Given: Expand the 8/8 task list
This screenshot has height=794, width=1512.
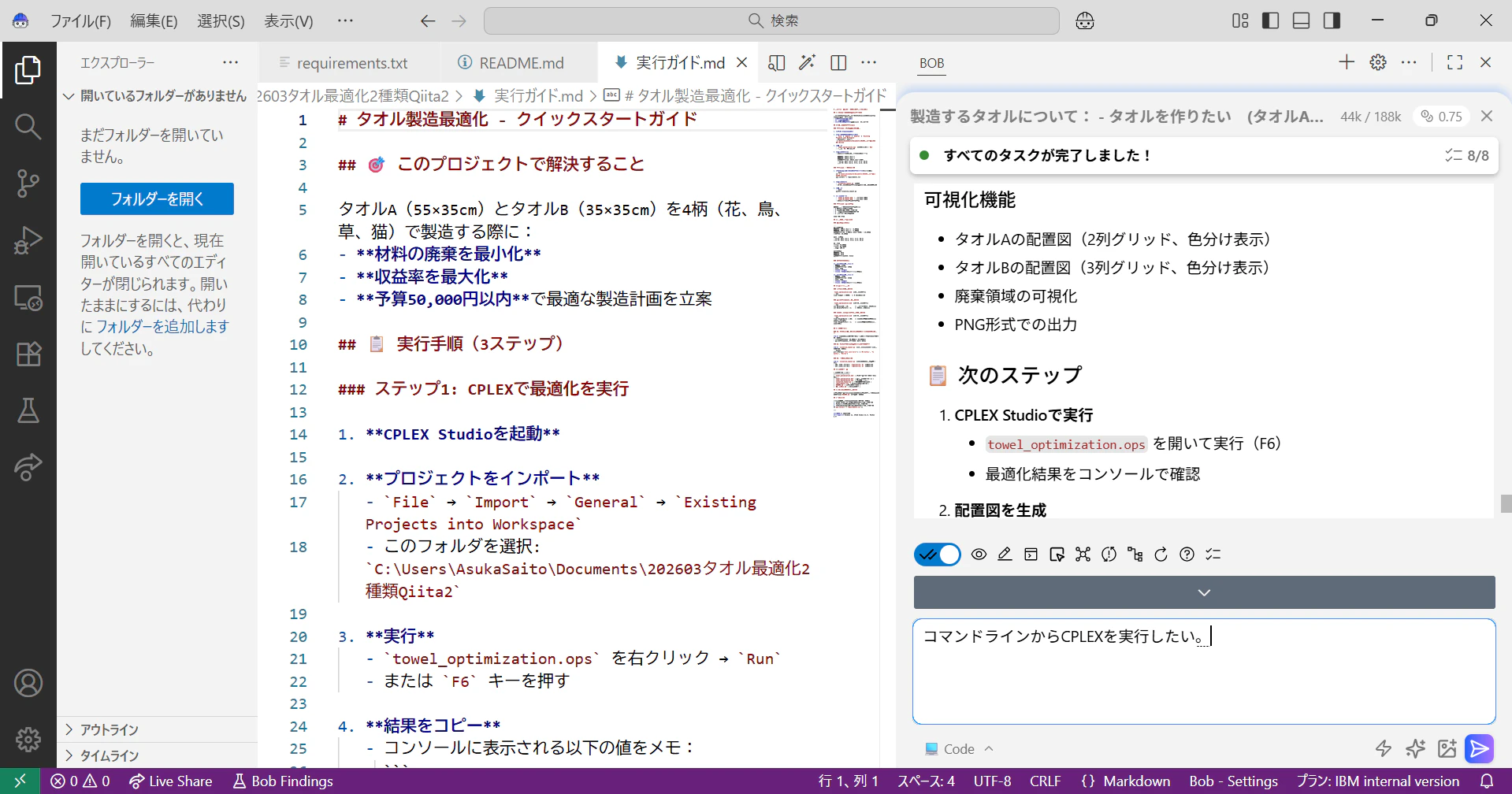Looking at the screenshot, I should pyautogui.click(x=1466, y=155).
